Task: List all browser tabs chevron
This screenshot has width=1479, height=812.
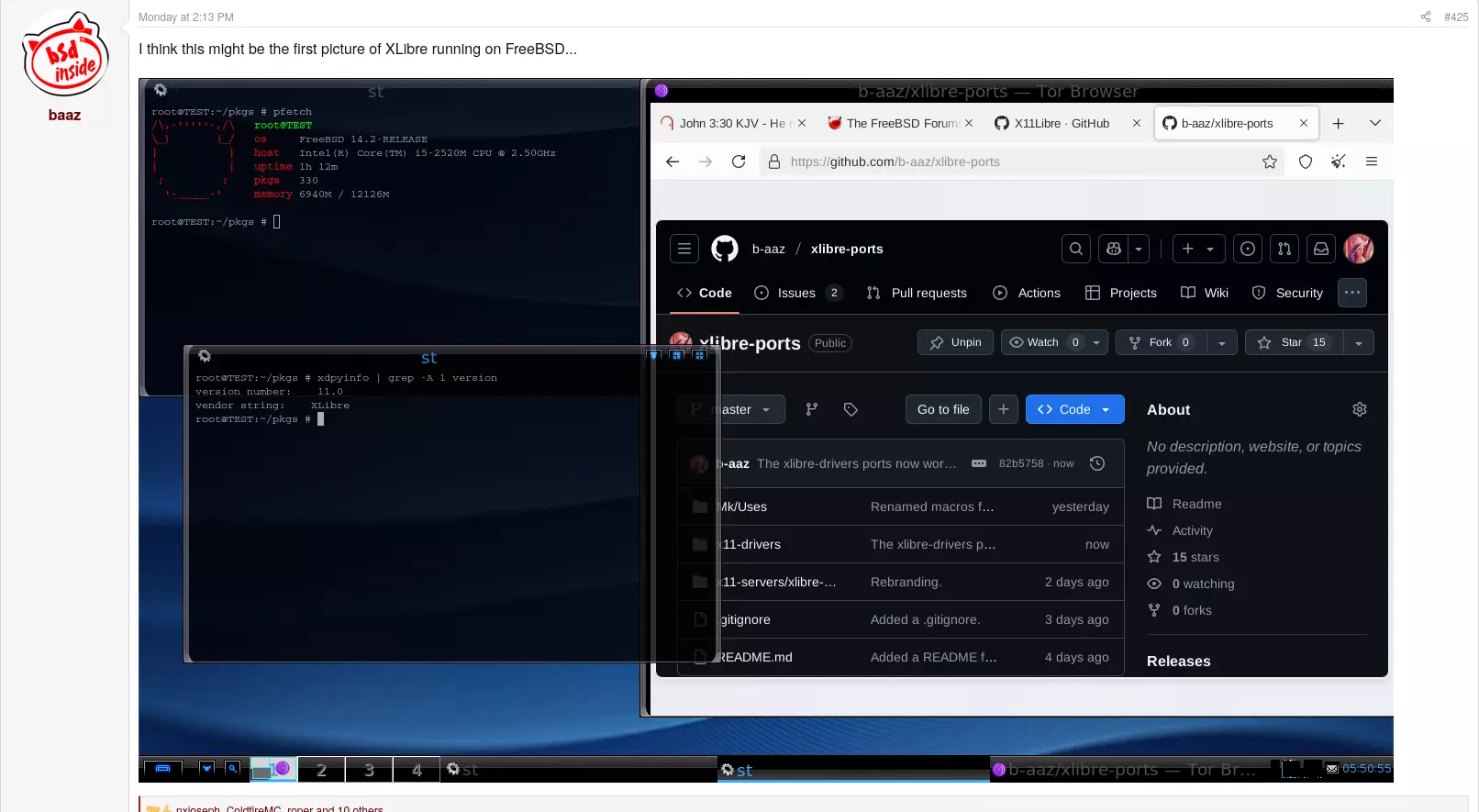Action: [x=1374, y=123]
